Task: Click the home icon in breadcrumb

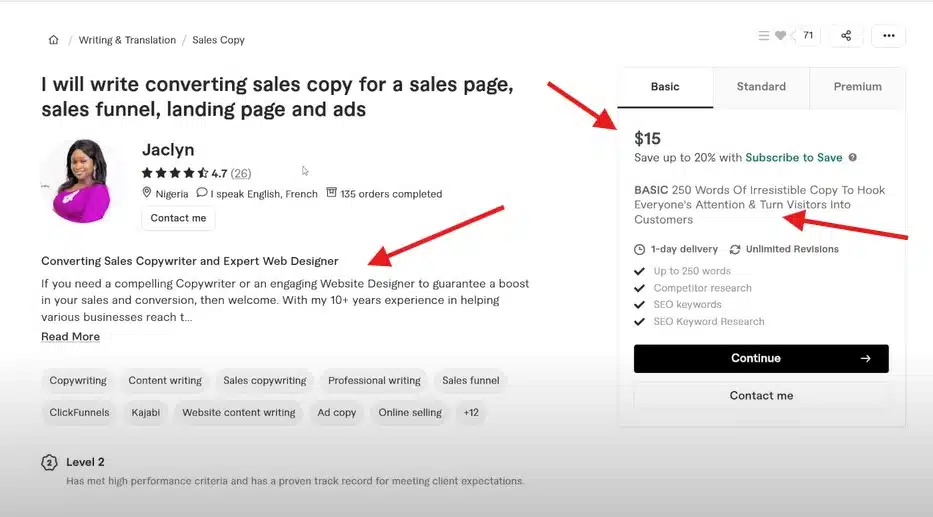Action: pyautogui.click(x=53, y=40)
